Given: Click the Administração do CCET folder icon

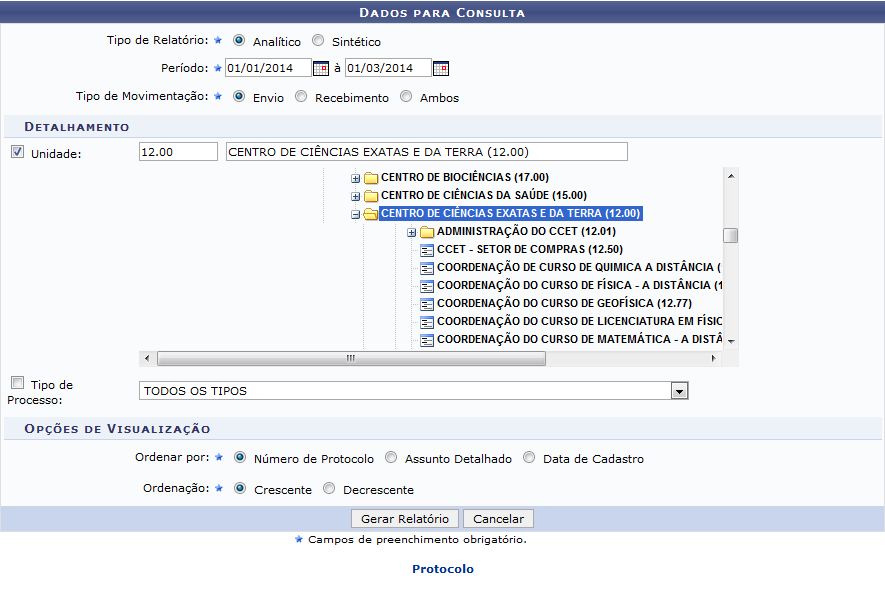Looking at the screenshot, I should tap(426, 232).
